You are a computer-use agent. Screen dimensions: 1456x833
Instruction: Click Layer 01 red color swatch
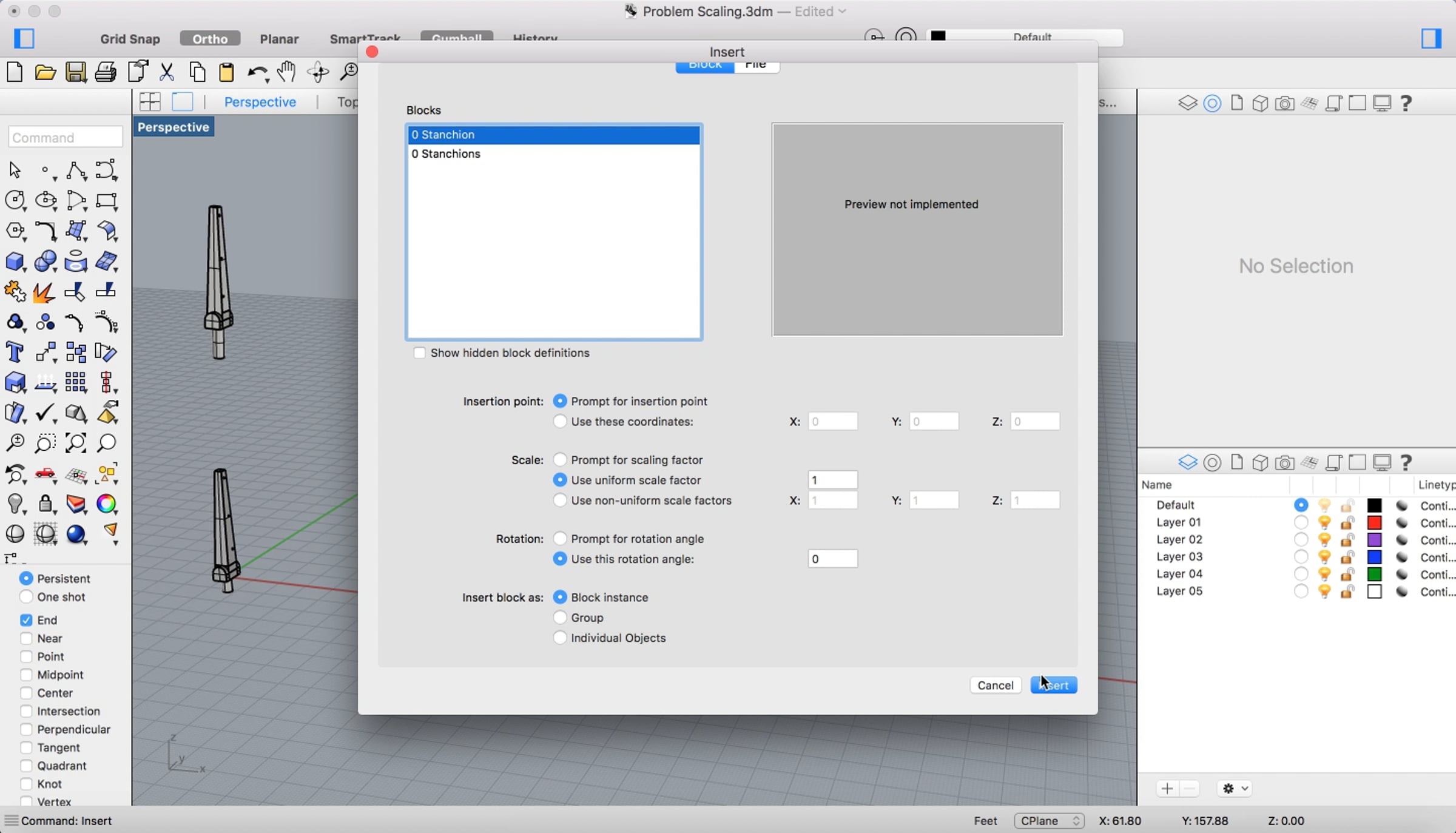(x=1374, y=522)
